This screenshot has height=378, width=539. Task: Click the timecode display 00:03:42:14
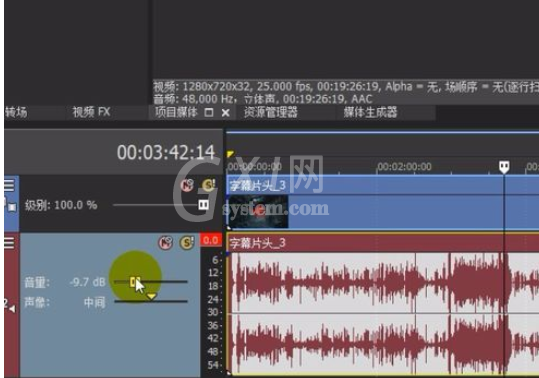[166, 152]
